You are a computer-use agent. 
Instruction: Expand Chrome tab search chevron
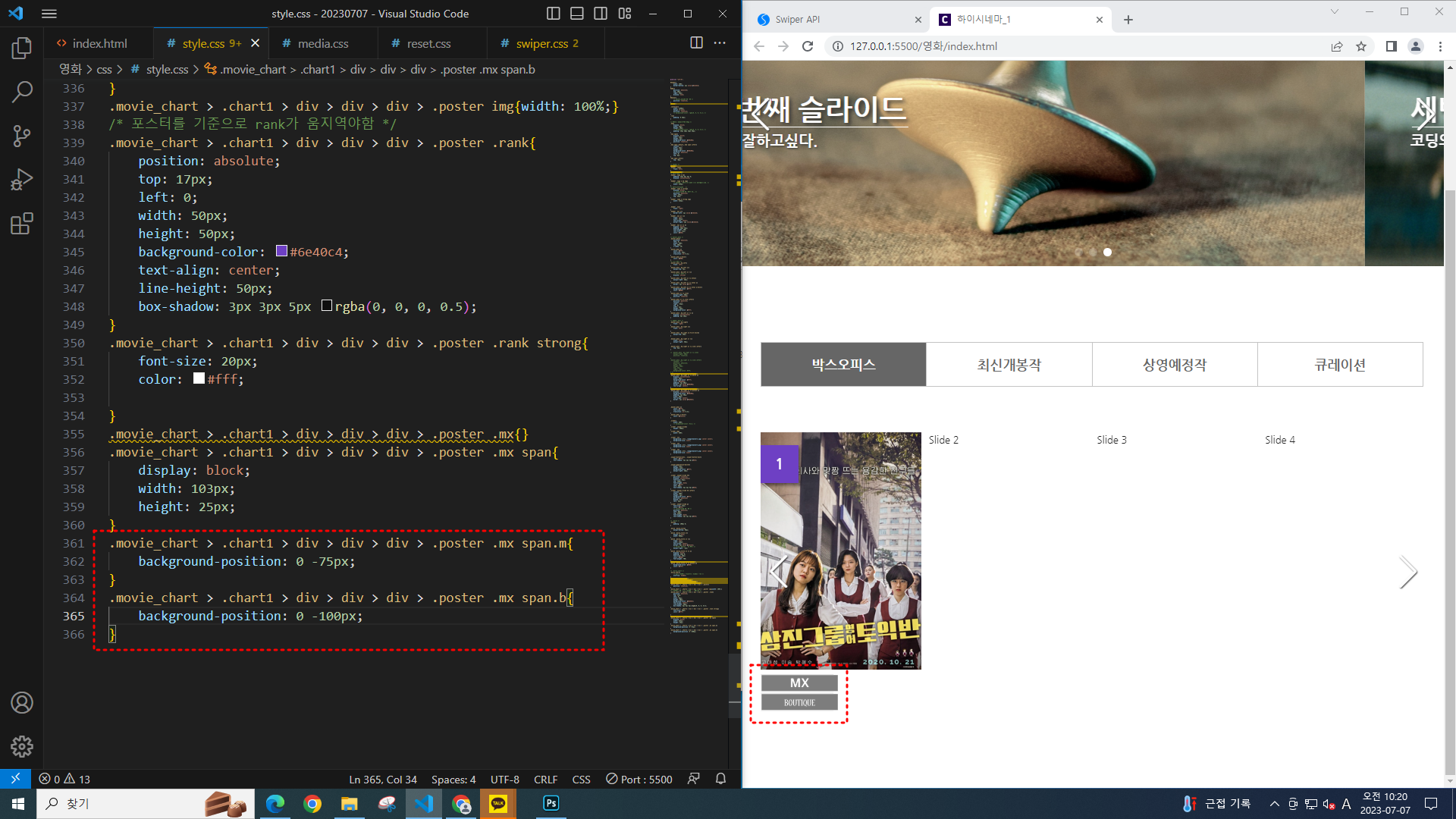pyautogui.click(x=1335, y=11)
